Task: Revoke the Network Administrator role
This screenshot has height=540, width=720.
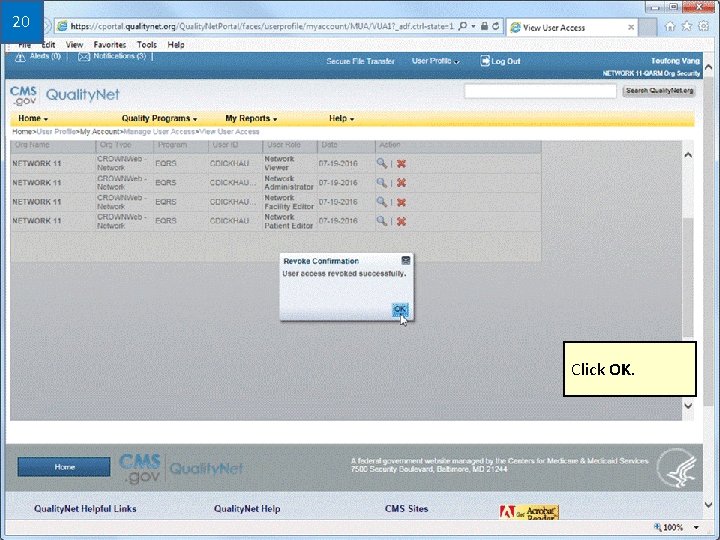Action: pyautogui.click(x=401, y=183)
